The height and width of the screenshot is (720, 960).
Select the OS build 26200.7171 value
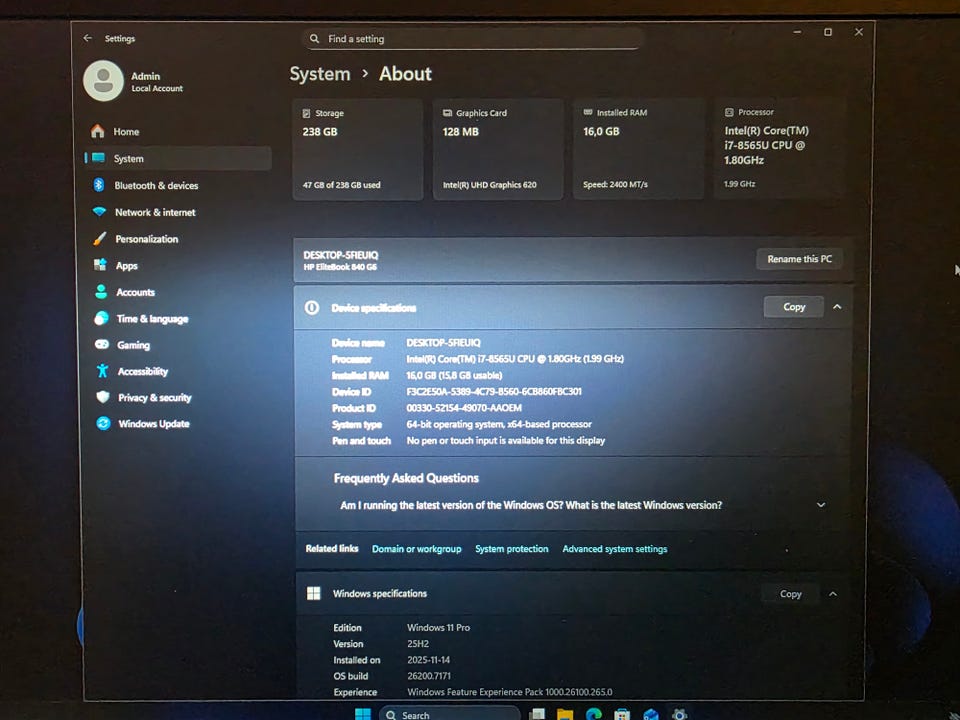[x=429, y=676]
